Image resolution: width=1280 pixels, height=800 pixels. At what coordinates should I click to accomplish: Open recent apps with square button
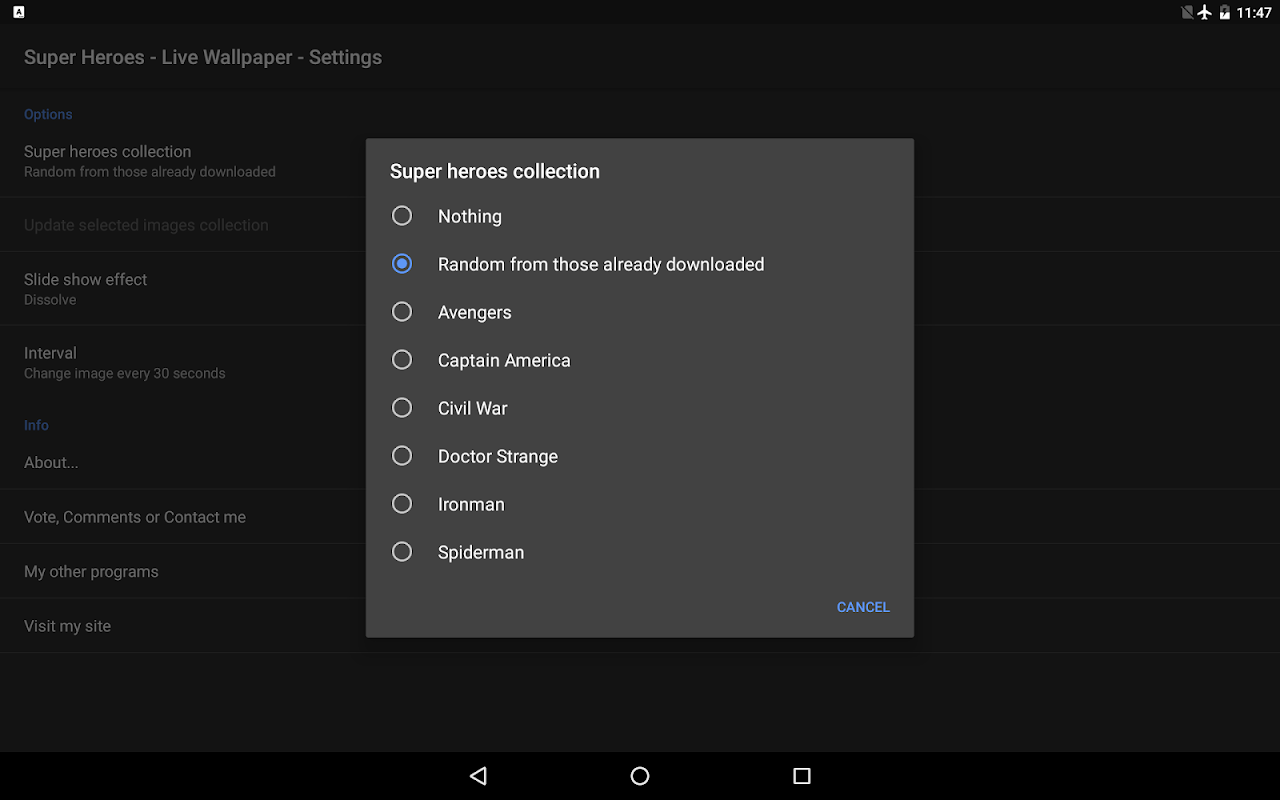[801, 776]
